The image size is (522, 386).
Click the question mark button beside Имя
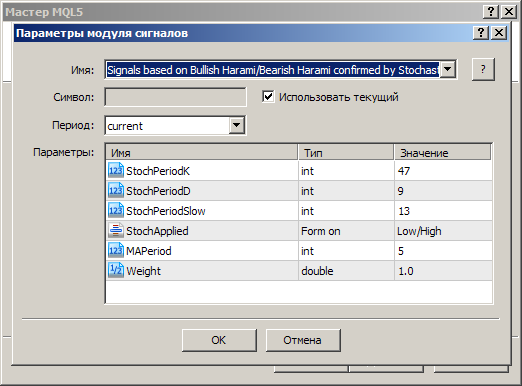point(483,69)
